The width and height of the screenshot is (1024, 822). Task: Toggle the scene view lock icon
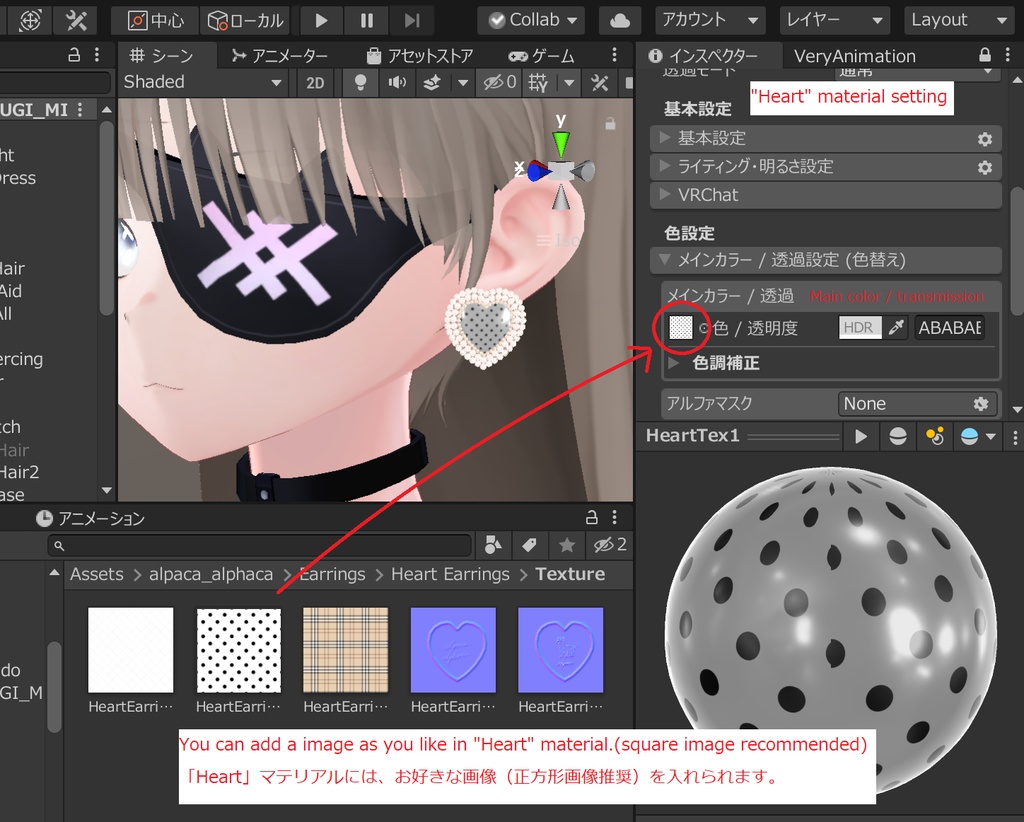pos(610,123)
